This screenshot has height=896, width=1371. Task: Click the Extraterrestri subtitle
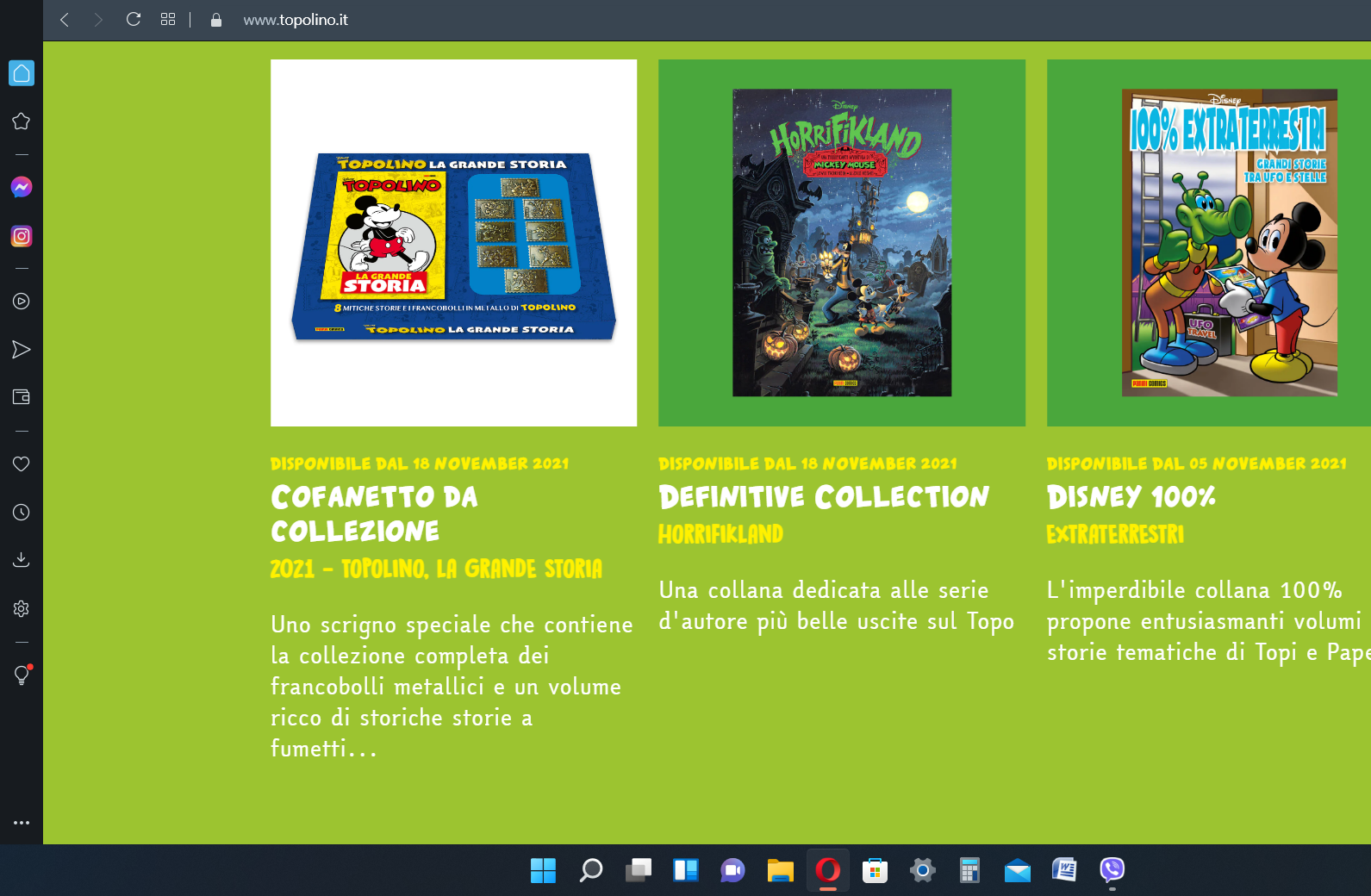(x=1116, y=534)
